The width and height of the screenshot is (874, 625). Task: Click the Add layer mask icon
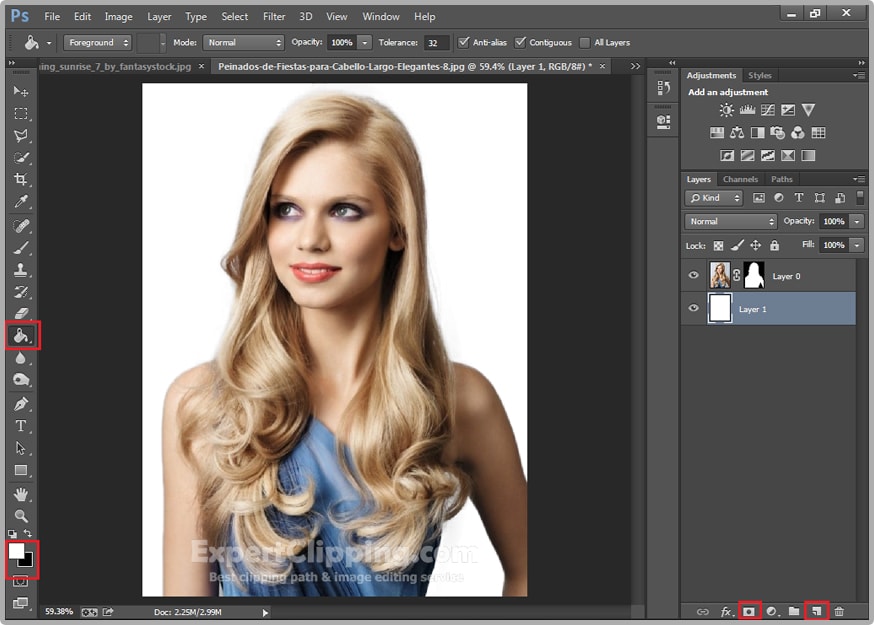(748, 610)
